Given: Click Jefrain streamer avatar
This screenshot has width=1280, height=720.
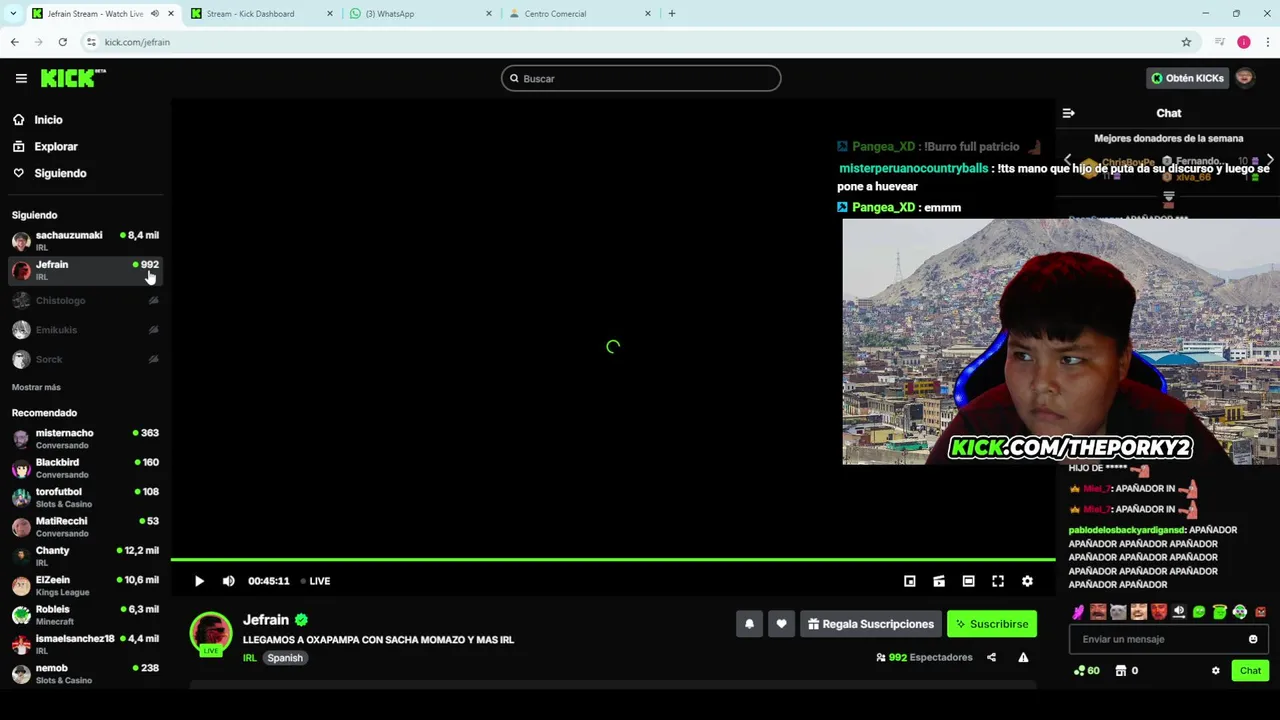Looking at the screenshot, I should [x=211, y=634].
